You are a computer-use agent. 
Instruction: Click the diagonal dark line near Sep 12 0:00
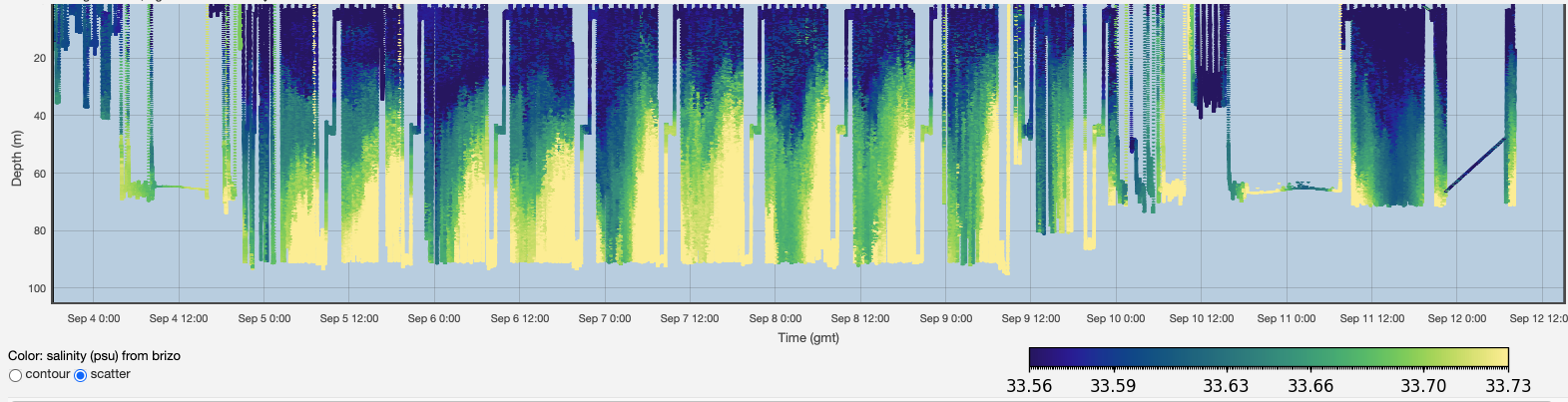(x=1475, y=165)
